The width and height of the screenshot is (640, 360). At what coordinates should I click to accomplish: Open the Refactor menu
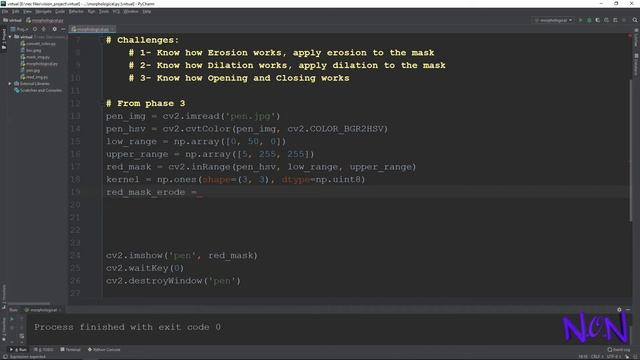coord(76,11)
